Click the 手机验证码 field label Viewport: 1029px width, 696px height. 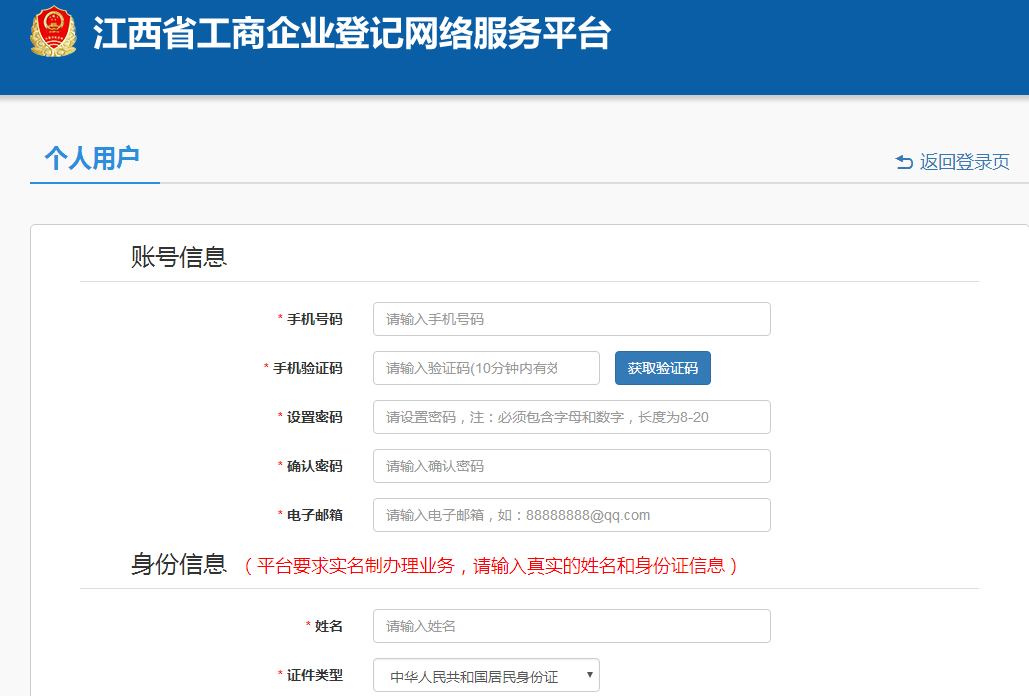[307, 368]
